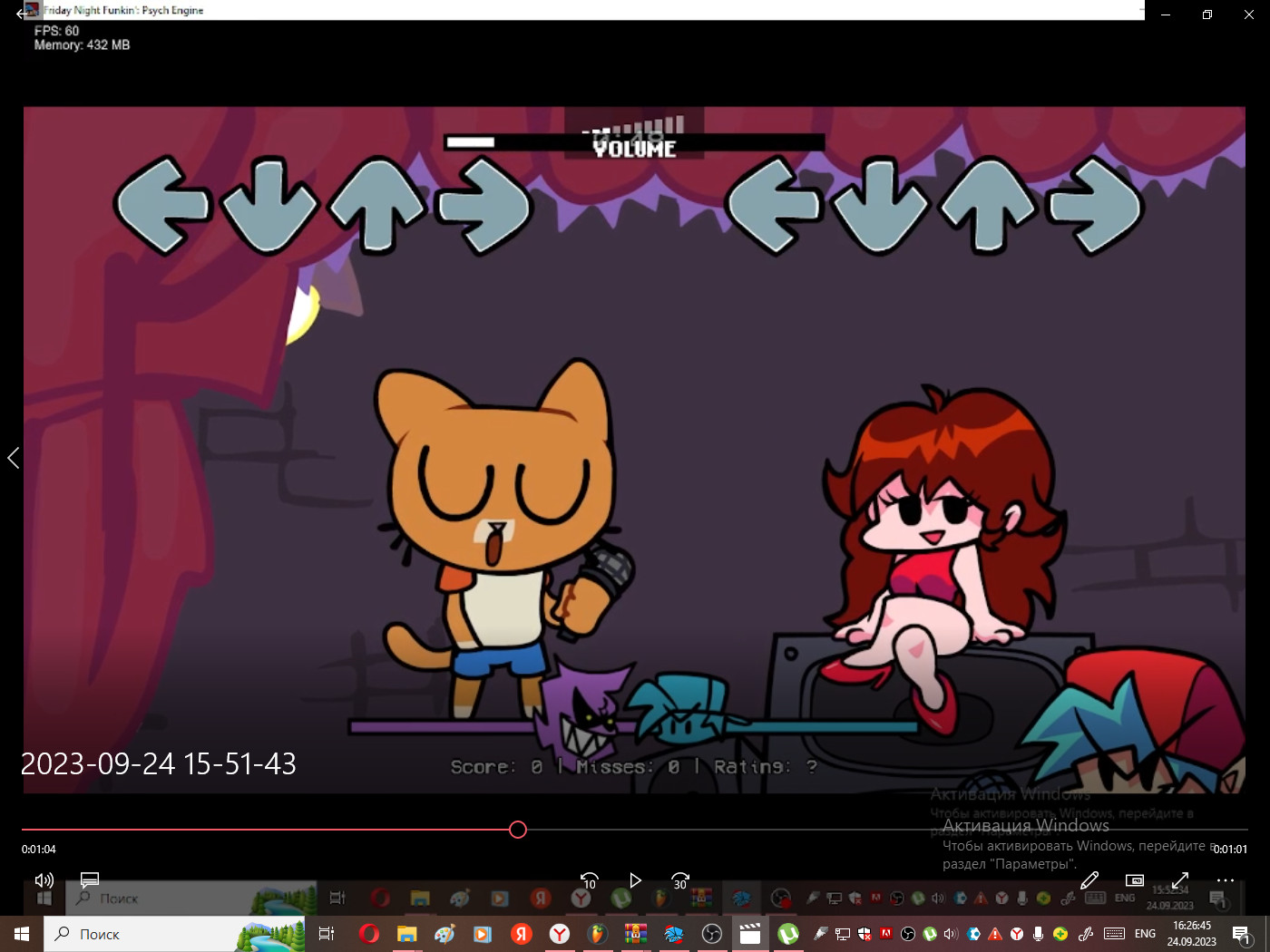Image resolution: width=1270 pixels, height=952 pixels.
Task: Open Windows Security tray icon
Action: tap(865, 934)
